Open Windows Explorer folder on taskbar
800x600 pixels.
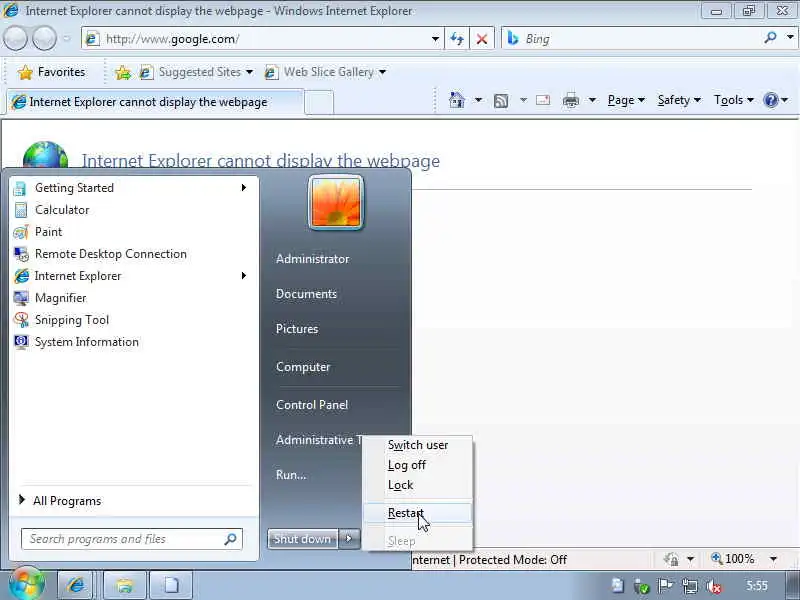pos(124,585)
